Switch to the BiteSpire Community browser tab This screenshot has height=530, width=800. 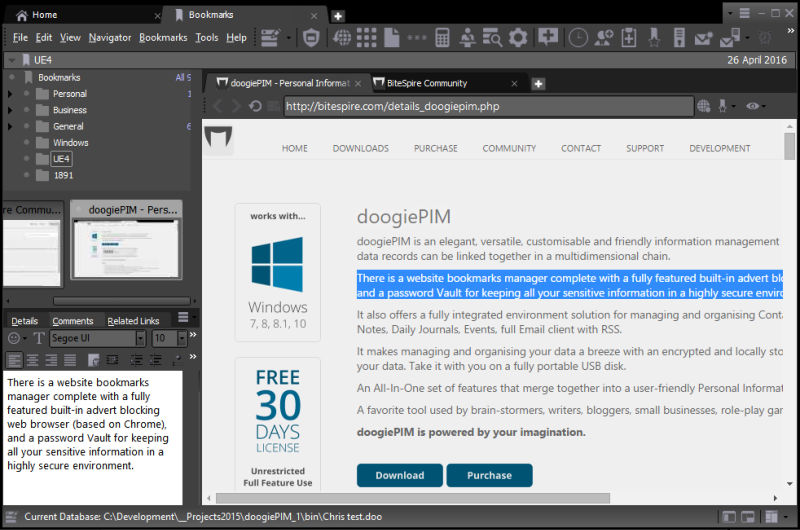coord(427,83)
